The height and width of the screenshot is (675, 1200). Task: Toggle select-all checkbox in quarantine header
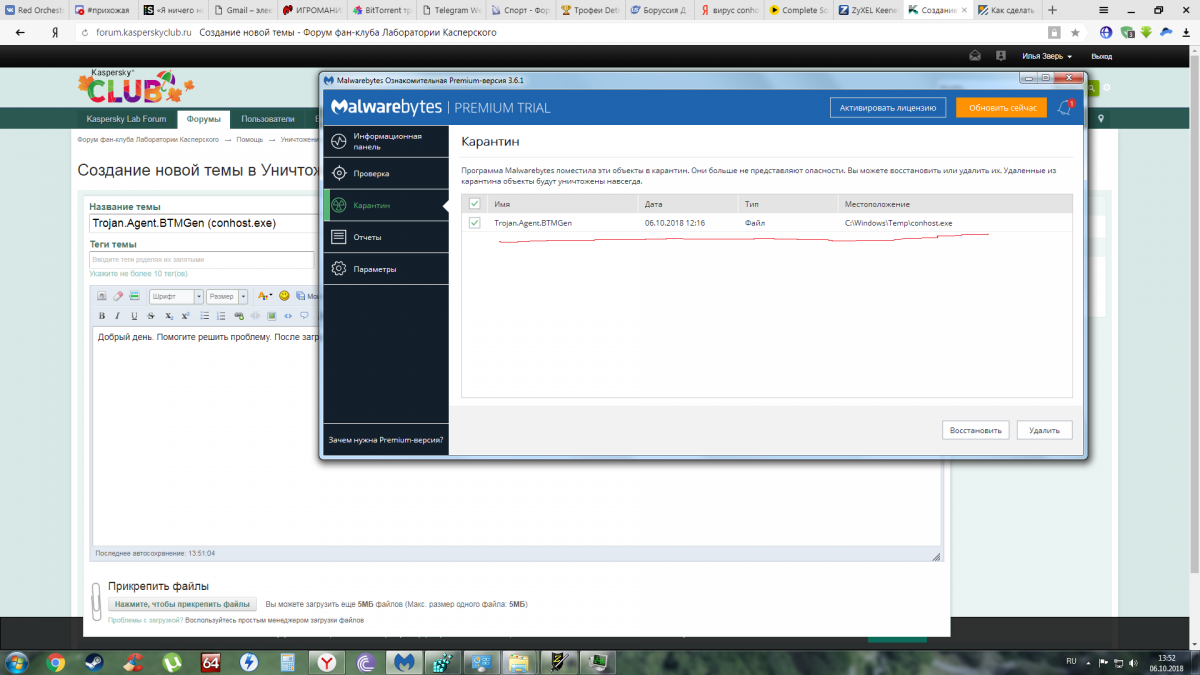[474, 204]
